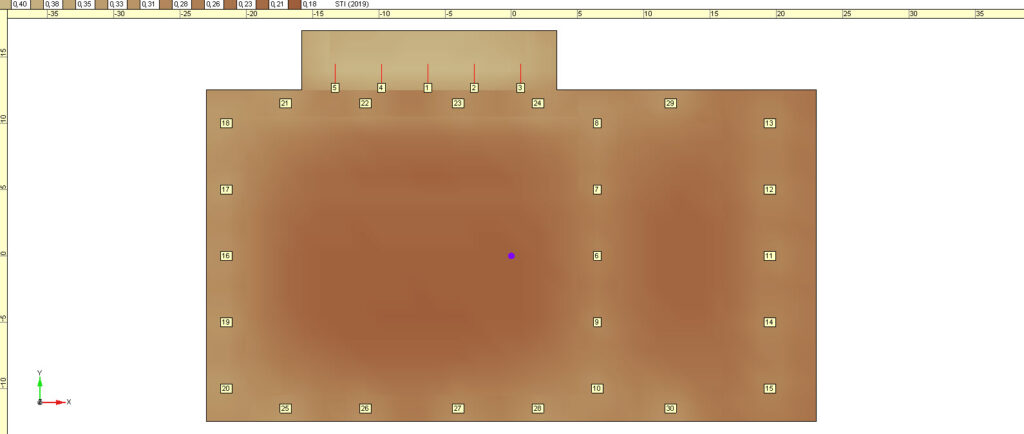Select marker 16 on the left wall
Viewport: 1024px width, 434px height.
pos(226,256)
